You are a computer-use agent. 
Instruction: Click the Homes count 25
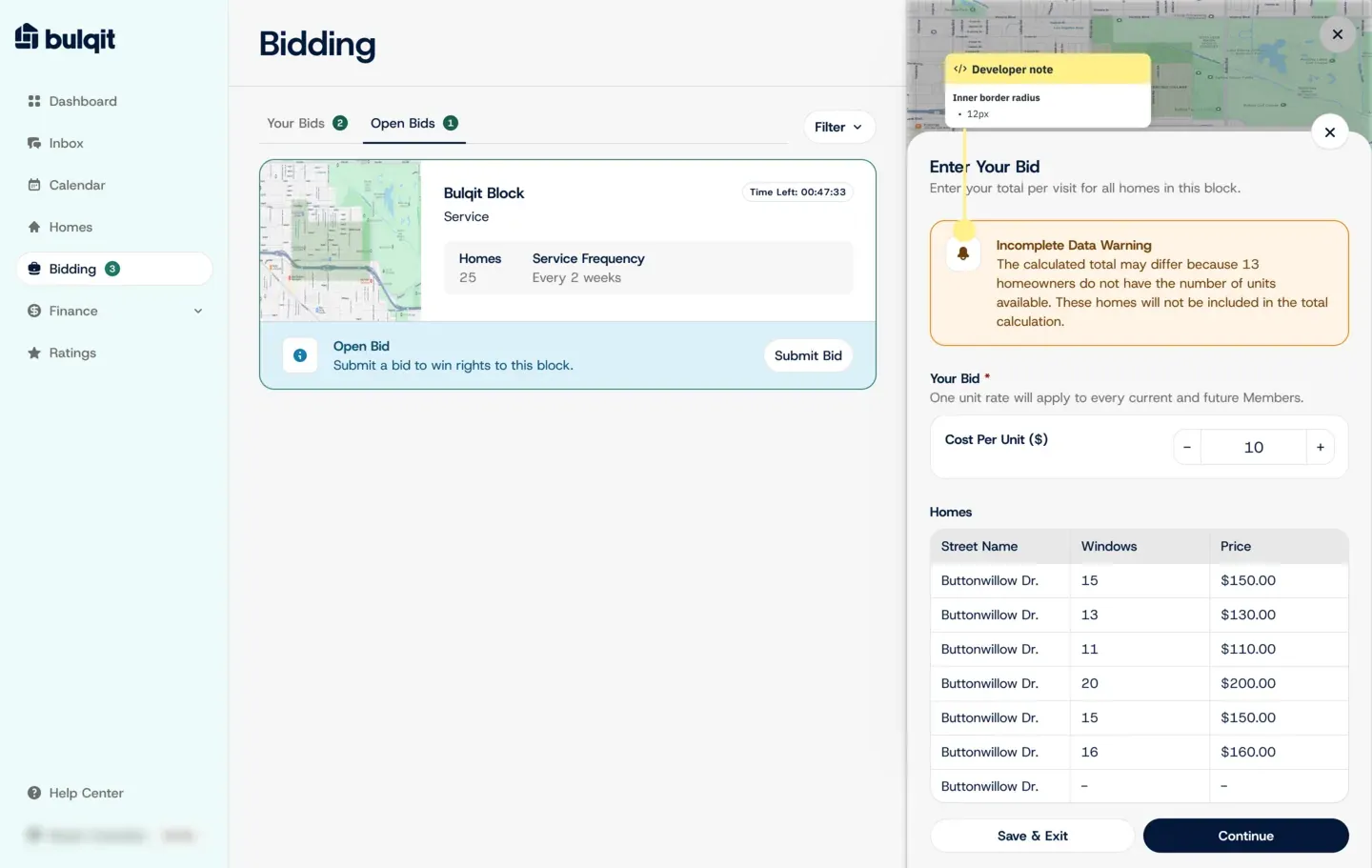point(468,277)
